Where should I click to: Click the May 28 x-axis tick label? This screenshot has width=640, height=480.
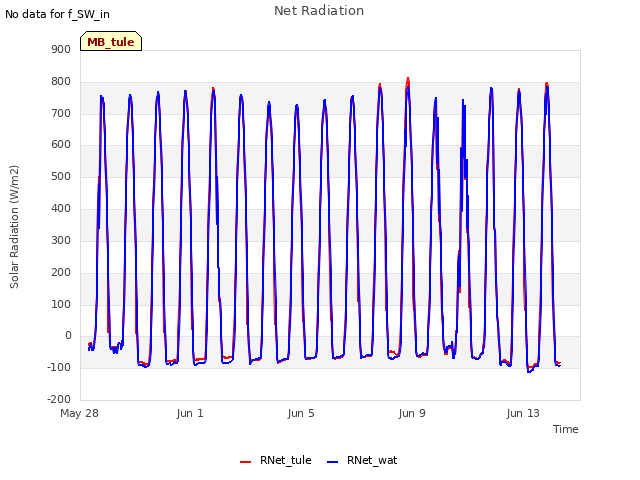[x=80, y=413]
